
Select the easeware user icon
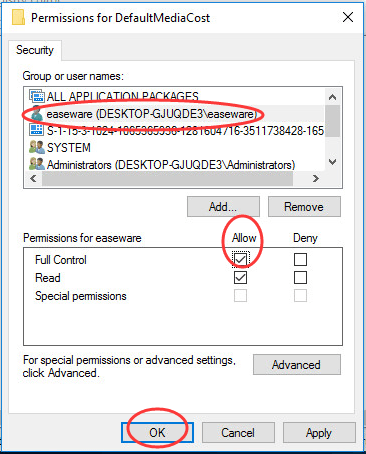tap(36, 114)
